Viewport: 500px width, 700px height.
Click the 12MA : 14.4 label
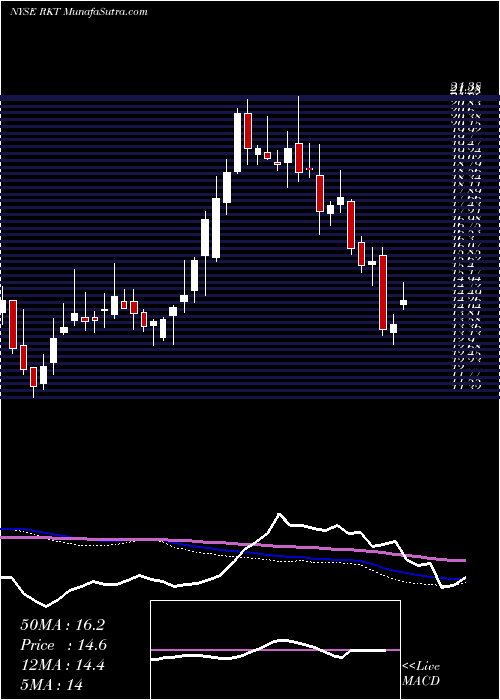click(62, 665)
